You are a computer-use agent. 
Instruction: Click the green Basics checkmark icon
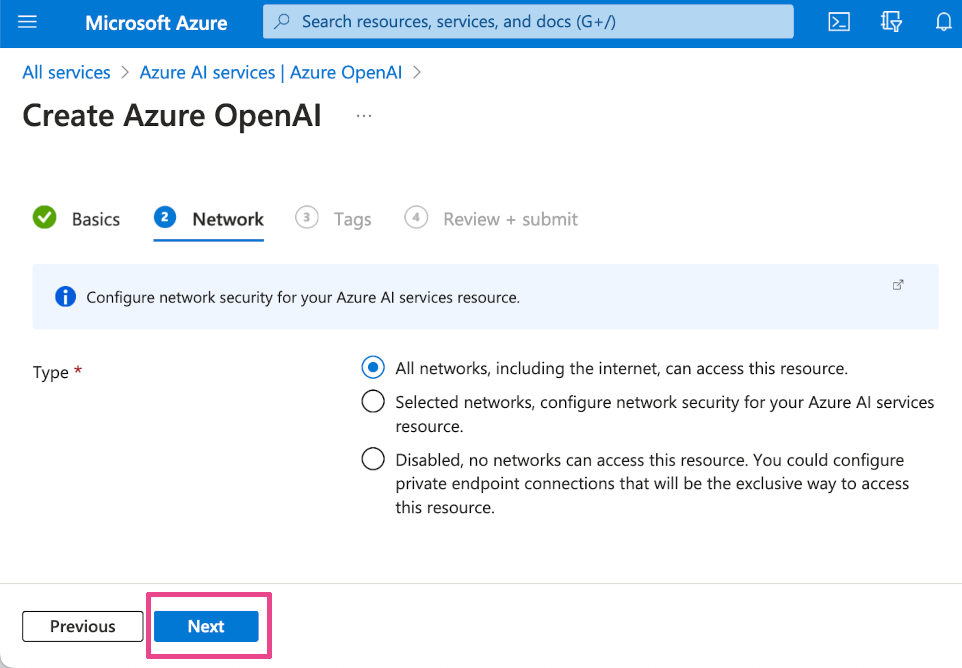45,218
